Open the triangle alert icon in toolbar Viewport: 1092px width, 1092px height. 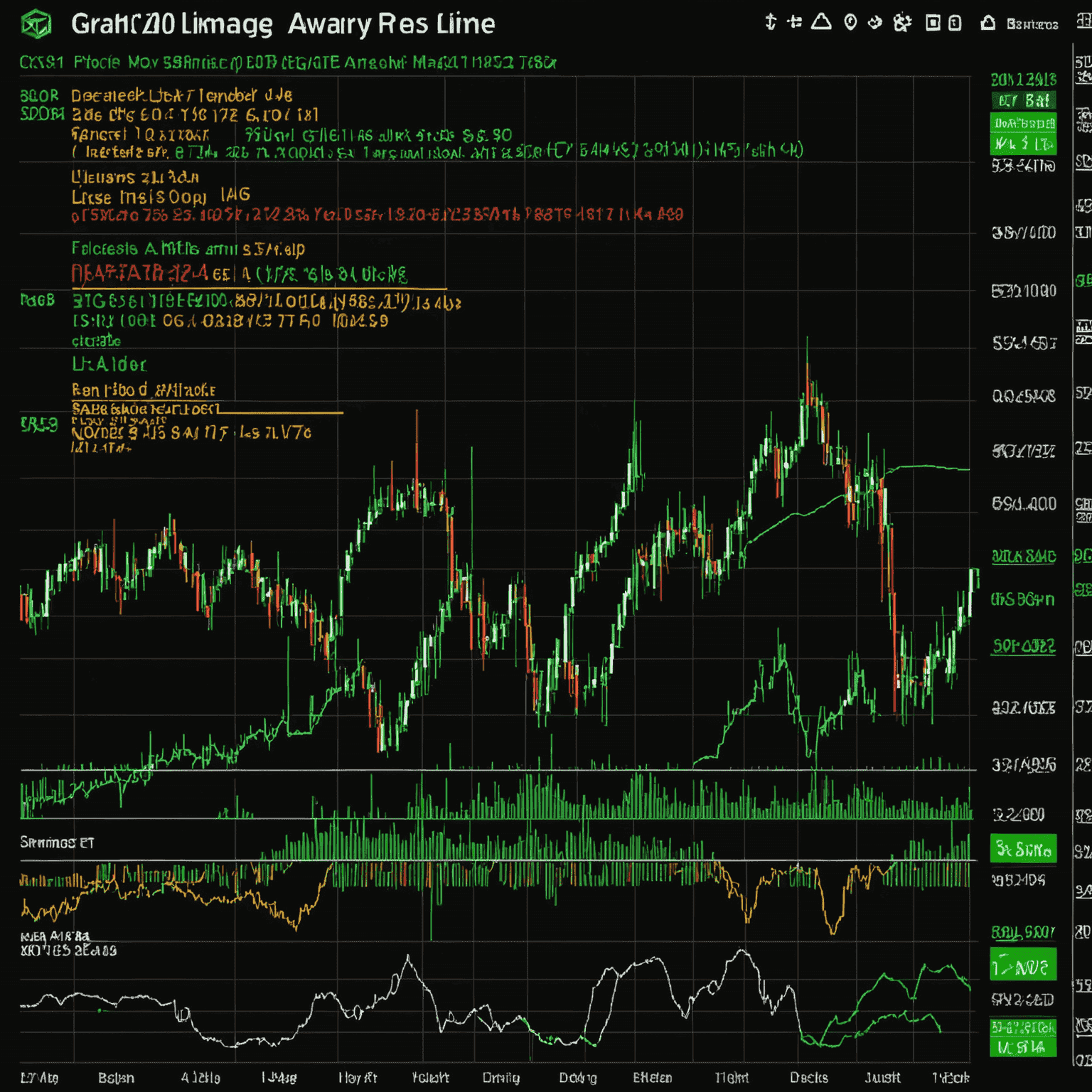pos(821,21)
